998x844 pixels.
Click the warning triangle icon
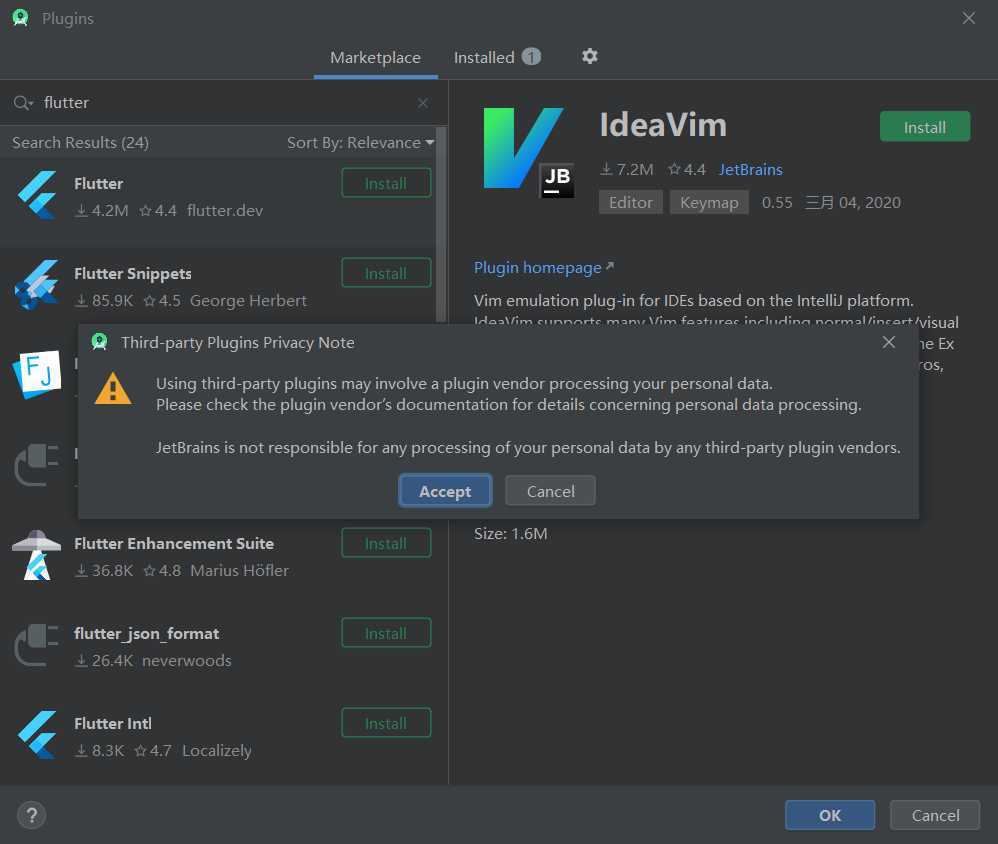click(x=113, y=388)
